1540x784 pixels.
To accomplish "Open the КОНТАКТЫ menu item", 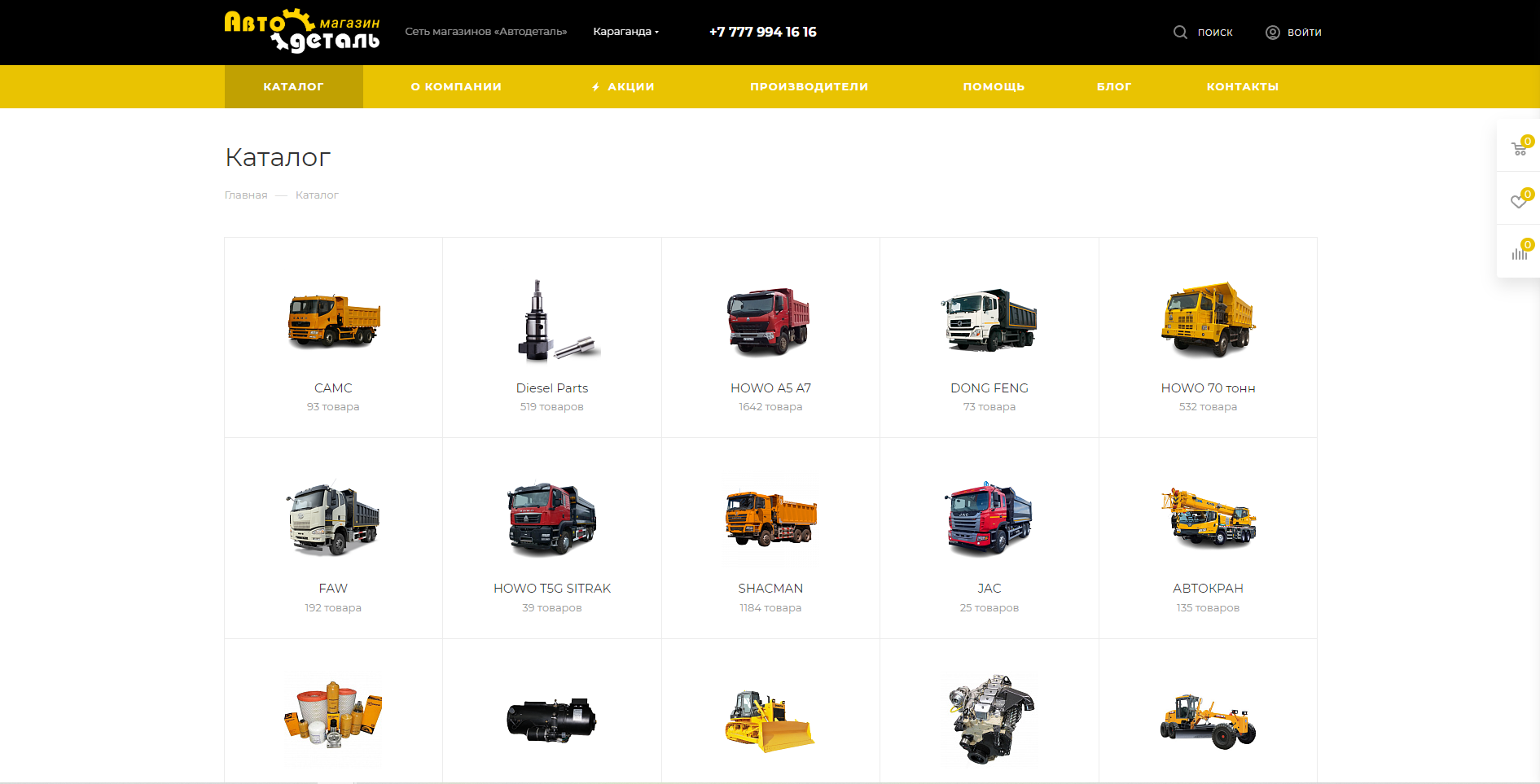I will (1242, 86).
